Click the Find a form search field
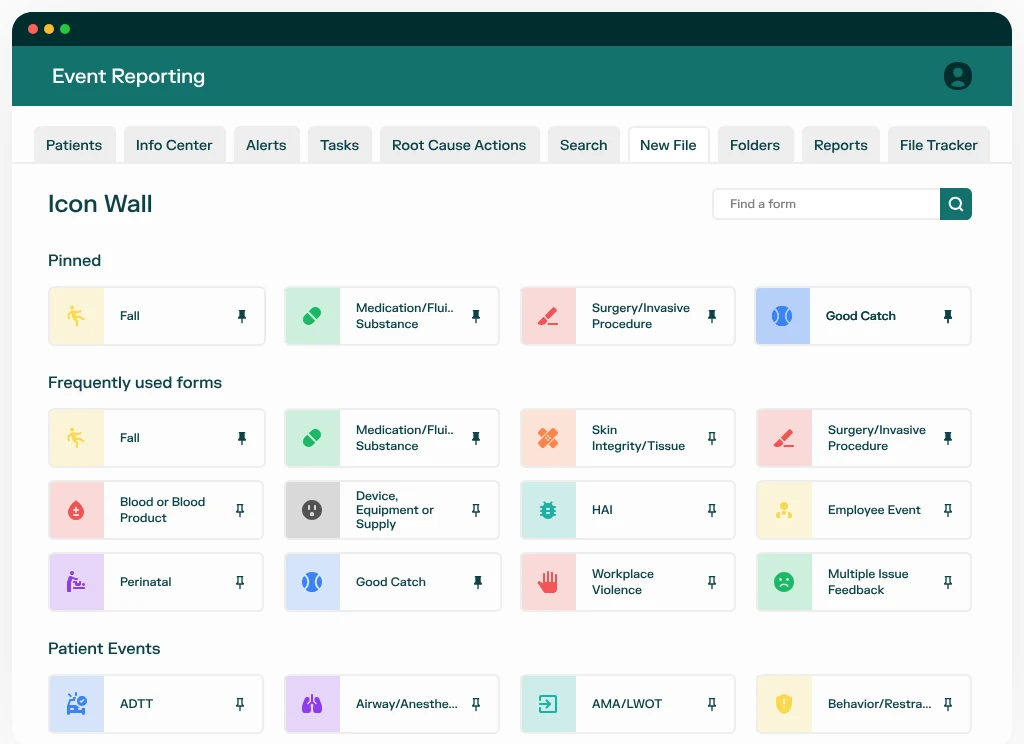This screenshot has width=1024, height=744. pyautogui.click(x=826, y=204)
